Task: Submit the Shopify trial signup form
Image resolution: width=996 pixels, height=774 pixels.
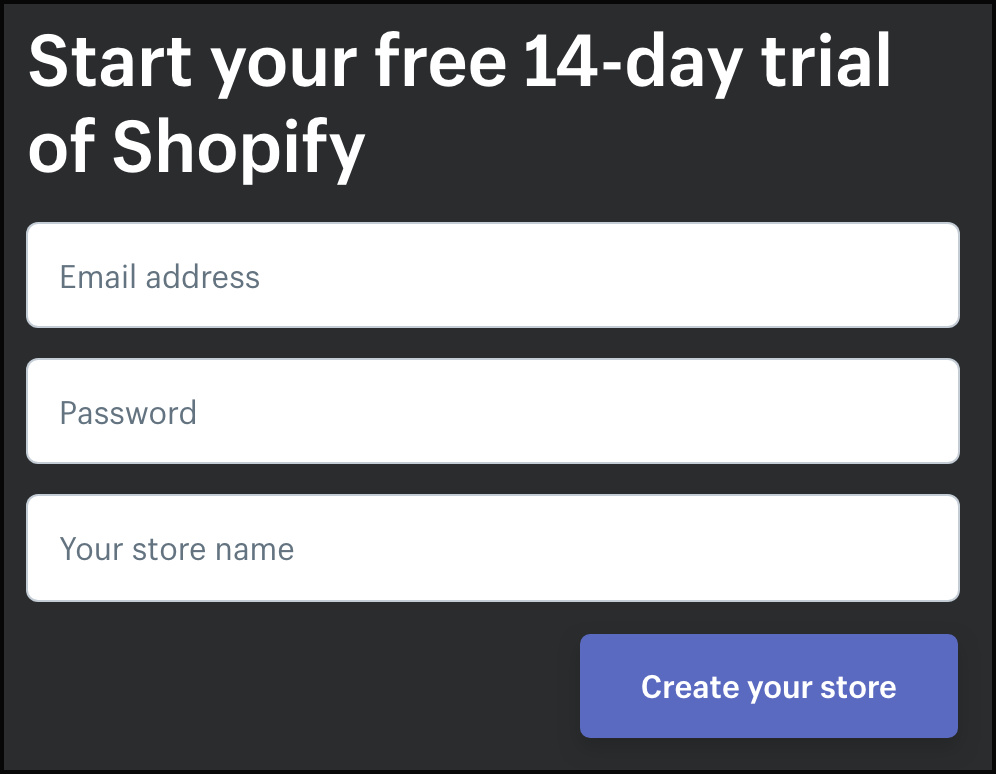Action: pyautogui.click(x=768, y=686)
